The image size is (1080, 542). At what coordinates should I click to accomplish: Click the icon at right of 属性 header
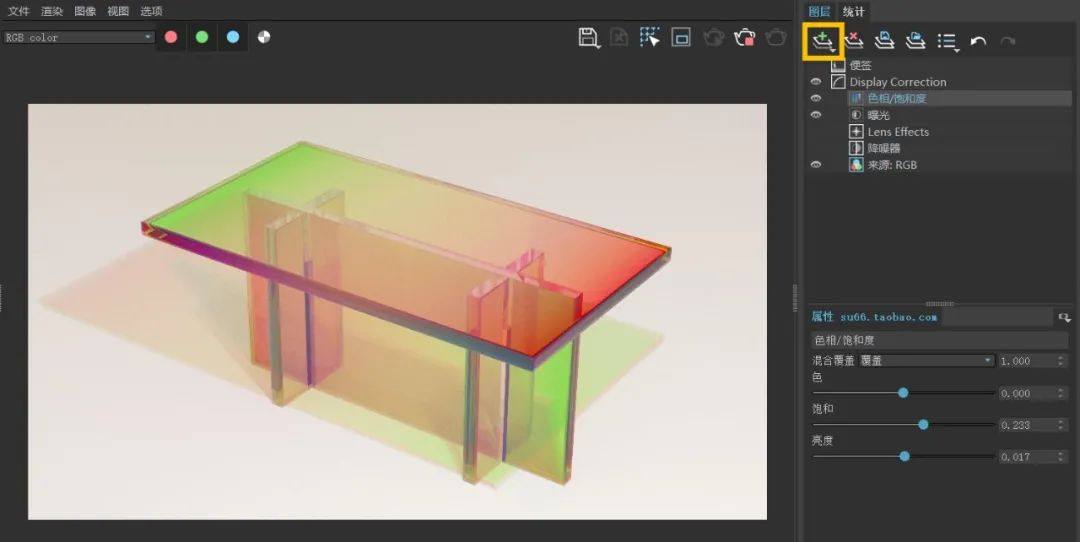pyautogui.click(x=1064, y=317)
